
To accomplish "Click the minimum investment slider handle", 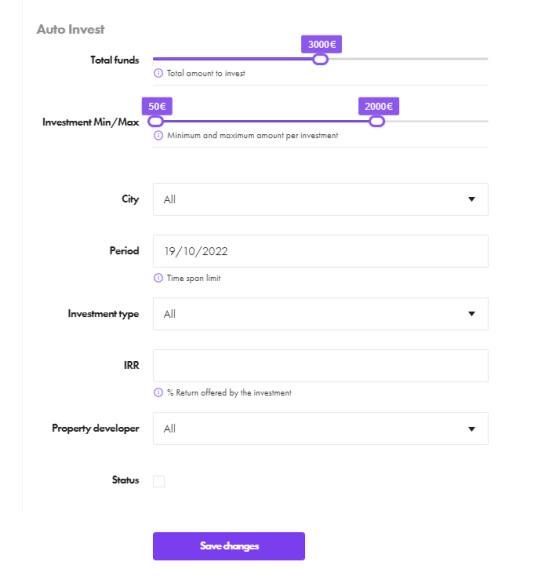I will point(155,121).
